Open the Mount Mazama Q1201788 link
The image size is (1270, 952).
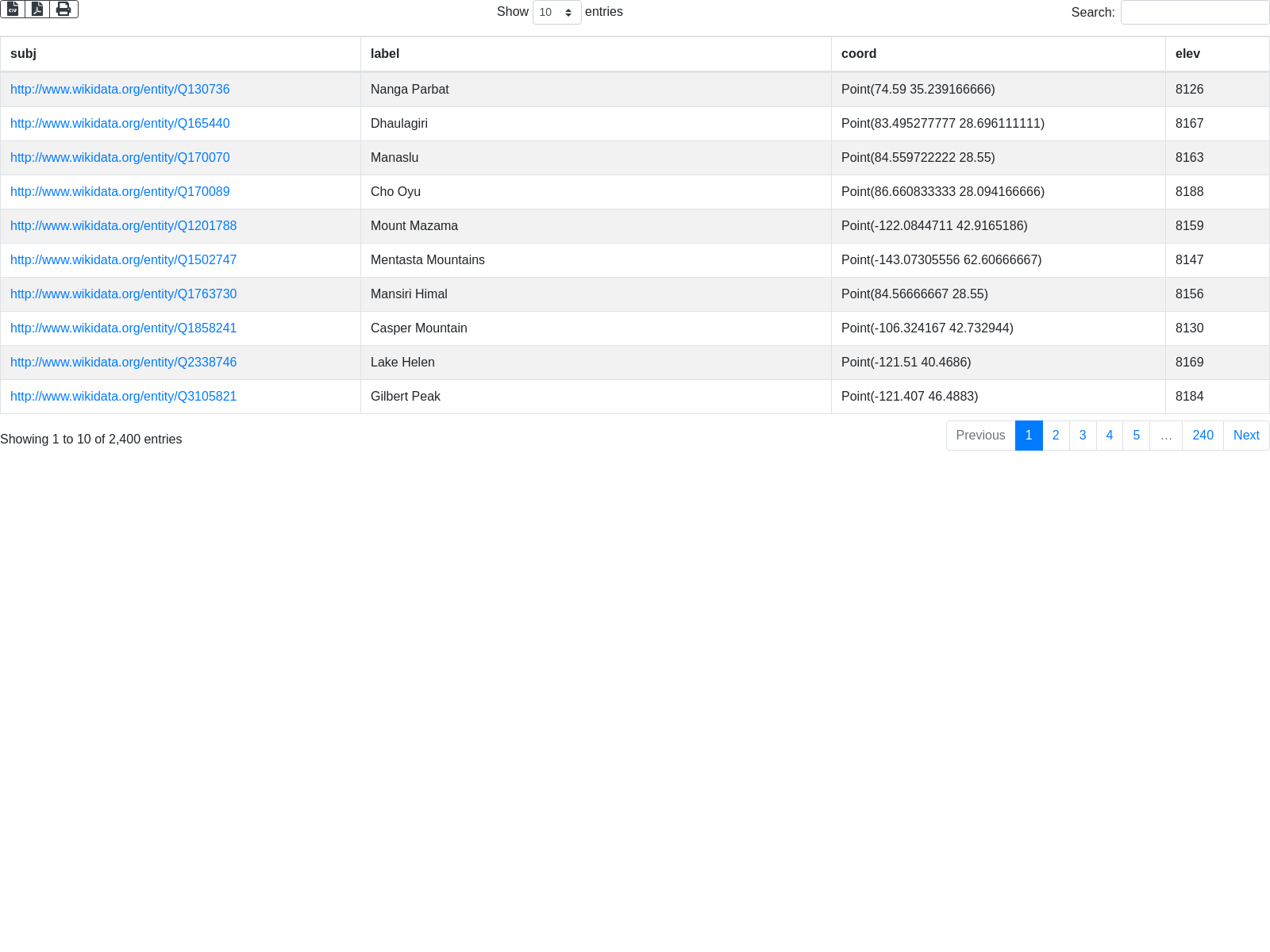123,226
